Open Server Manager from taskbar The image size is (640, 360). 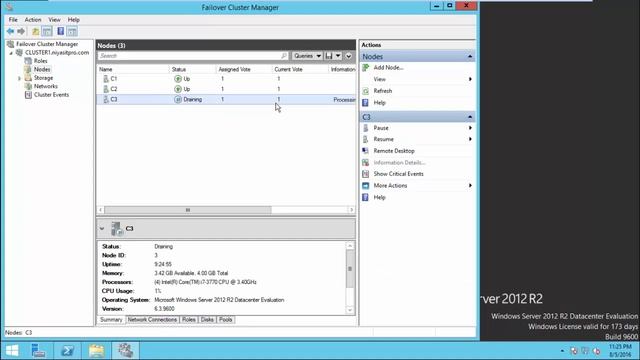point(38,351)
